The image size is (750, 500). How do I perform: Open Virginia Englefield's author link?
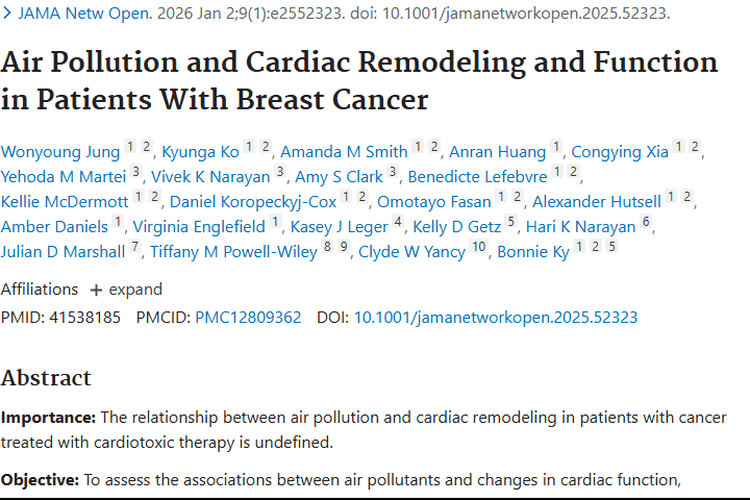(x=199, y=227)
